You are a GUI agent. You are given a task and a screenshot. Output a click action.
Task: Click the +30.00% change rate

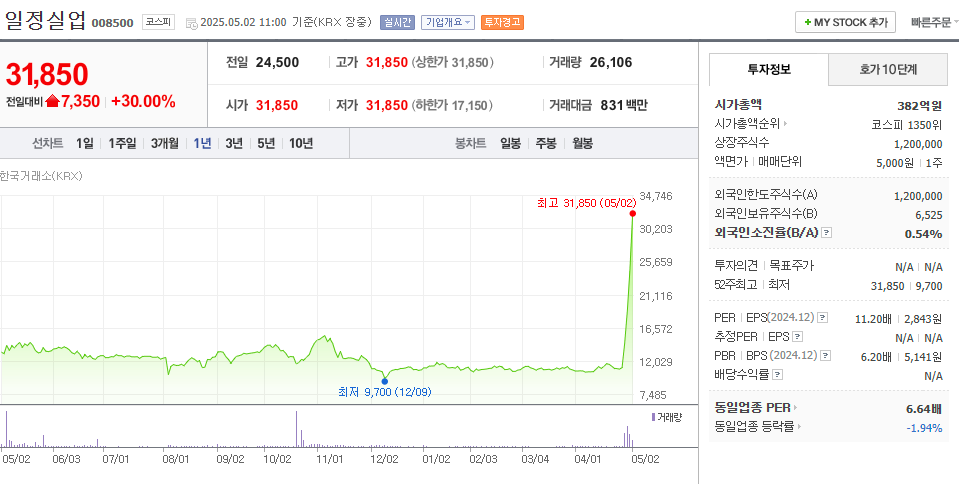tap(143, 101)
